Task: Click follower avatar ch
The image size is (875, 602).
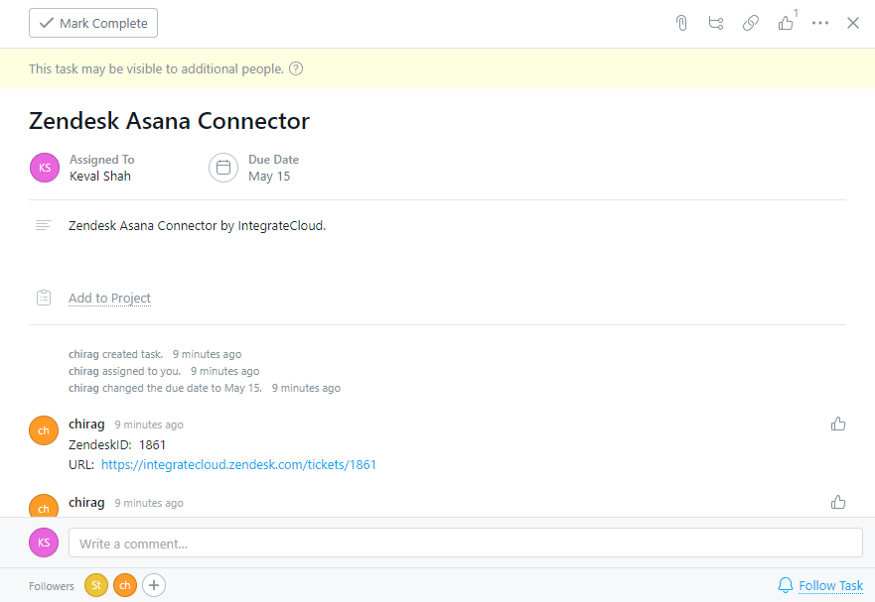Action: click(x=125, y=585)
